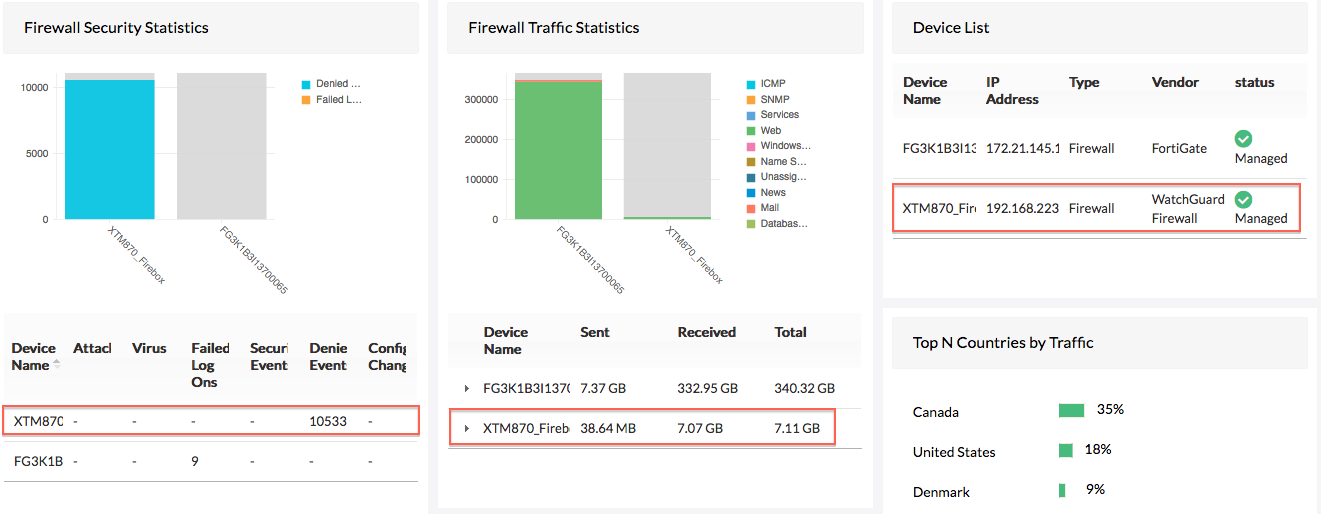The width and height of the screenshot is (1321, 514).
Task: Click the Mail legend color square
Action: click(751, 208)
